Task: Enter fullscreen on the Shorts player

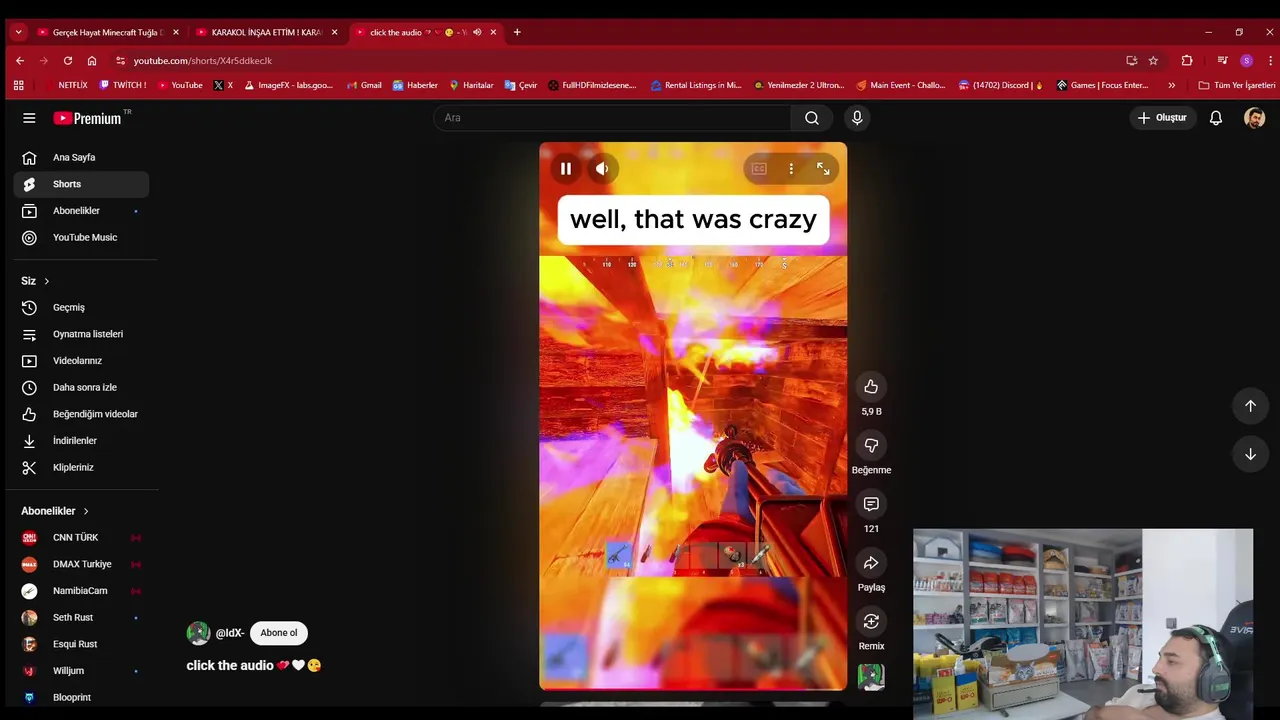Action: click(x=823, y=169)
